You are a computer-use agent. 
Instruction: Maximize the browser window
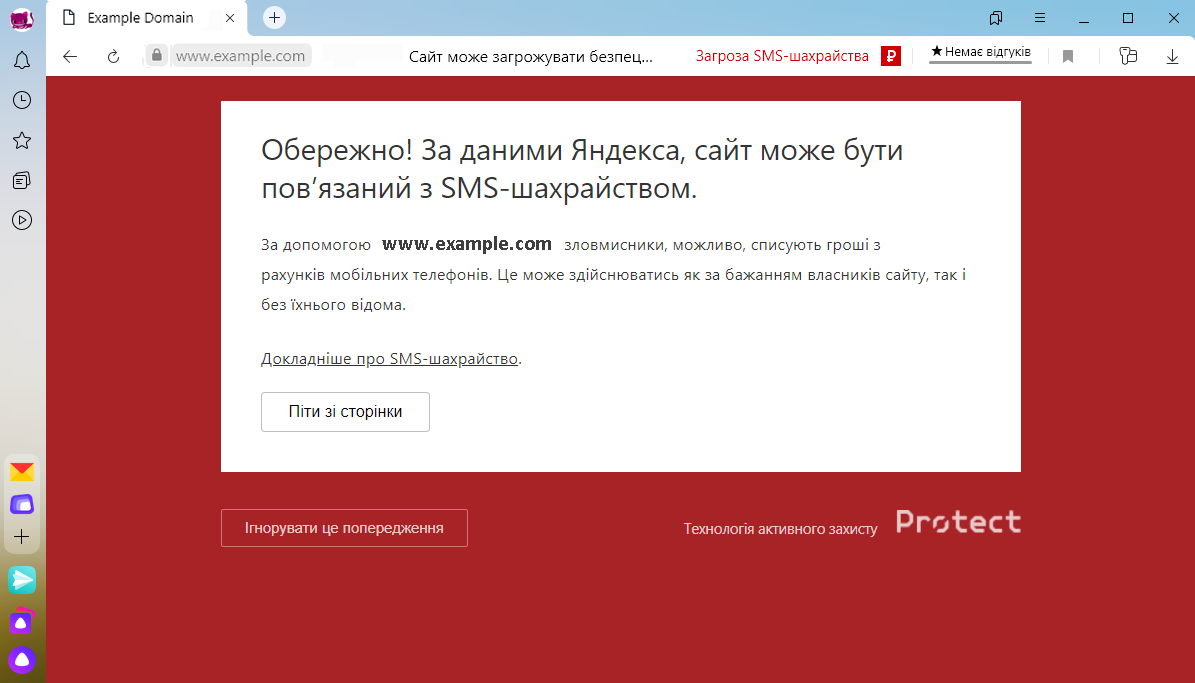pos(1128,18)
